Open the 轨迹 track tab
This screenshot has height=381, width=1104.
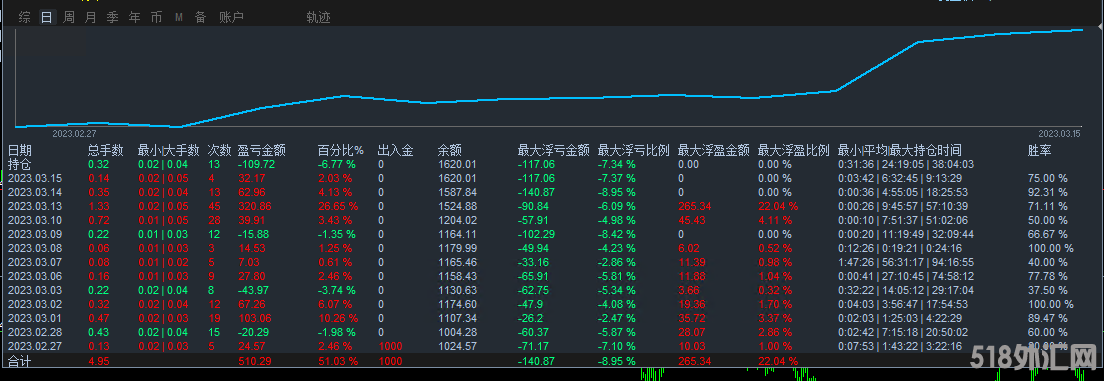(x=318, y=18)
